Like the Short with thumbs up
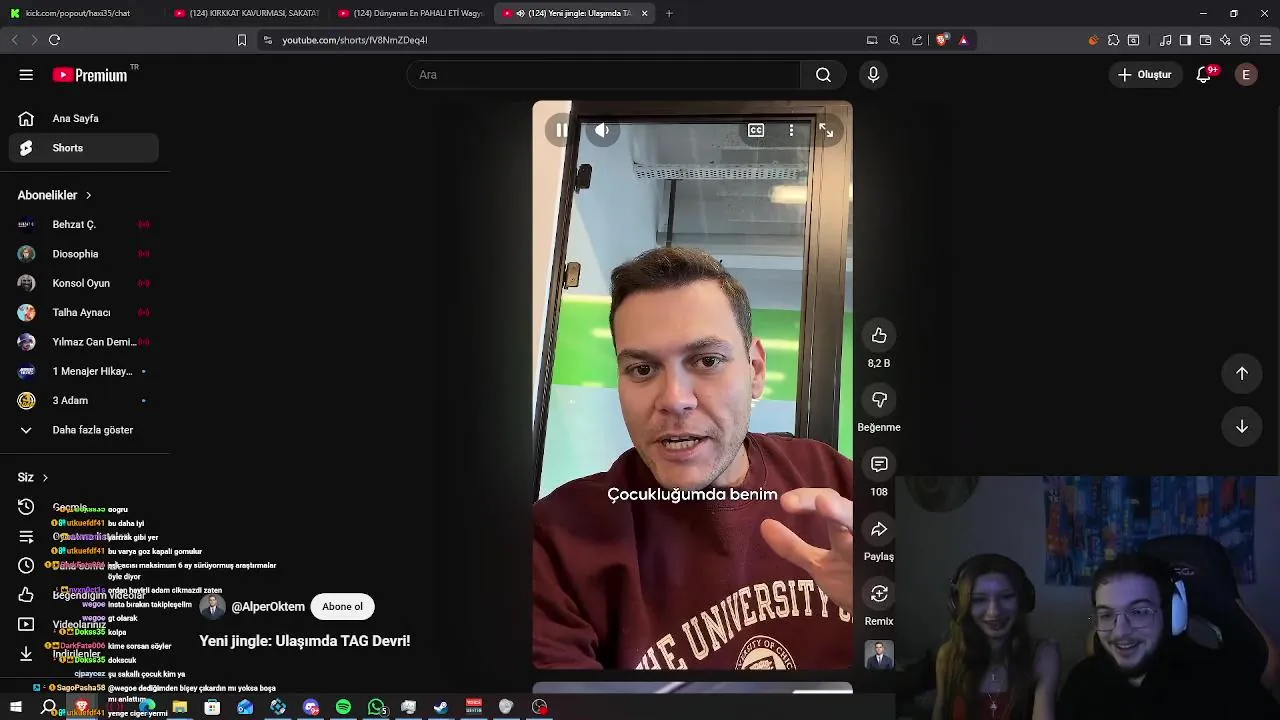 [879, 336]
